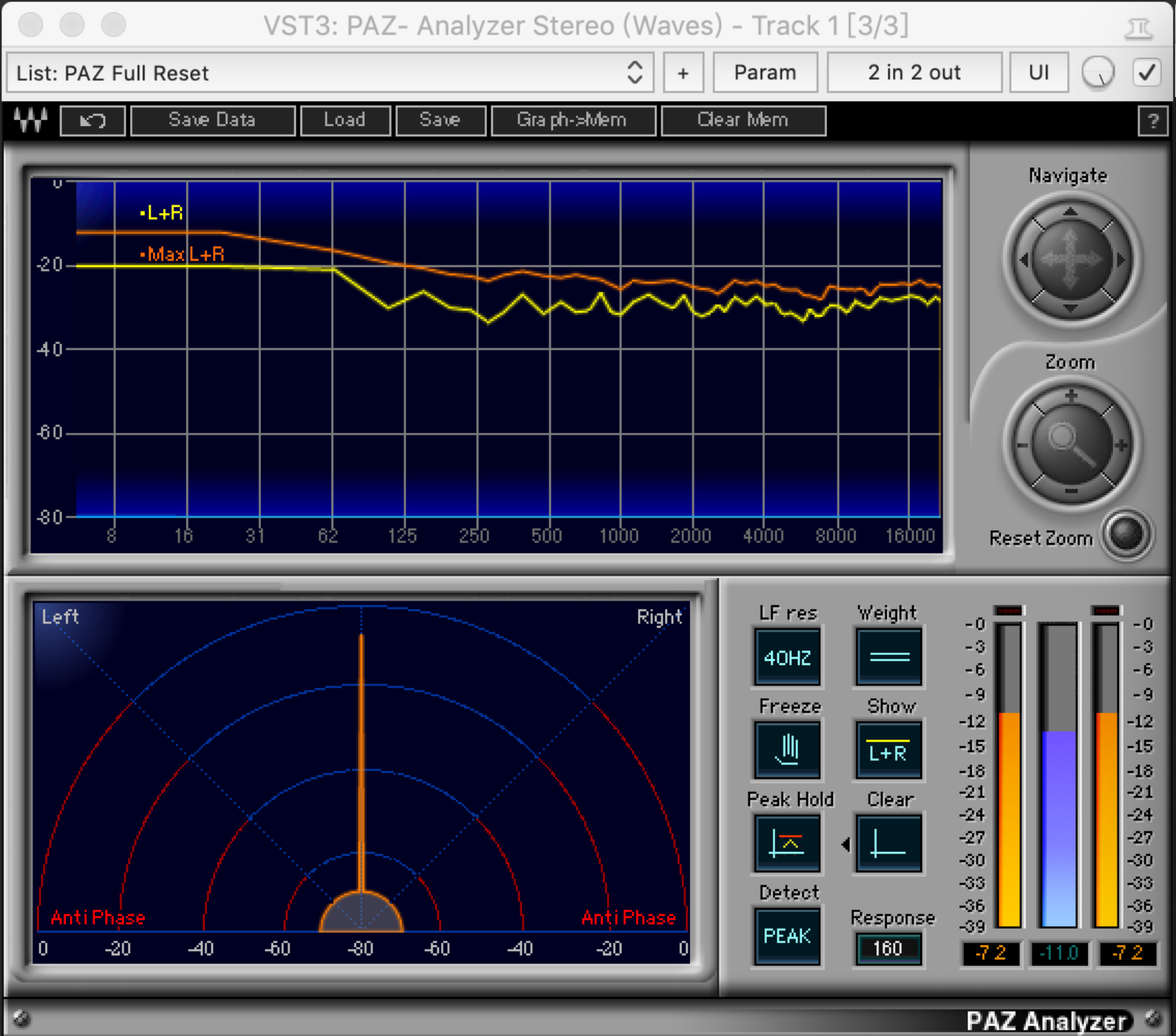This screenshot has height=1036, width=1176.
Task: Zoom in horizontally with right plus
Action: (1121, 445)
